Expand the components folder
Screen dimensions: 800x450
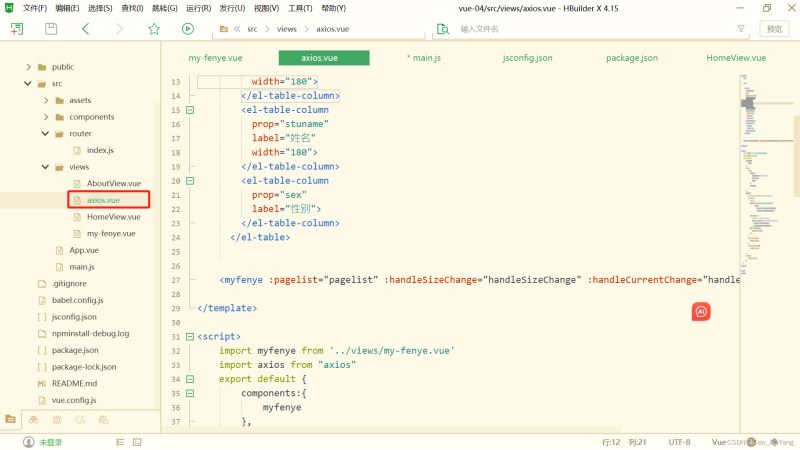coord(46,117)
